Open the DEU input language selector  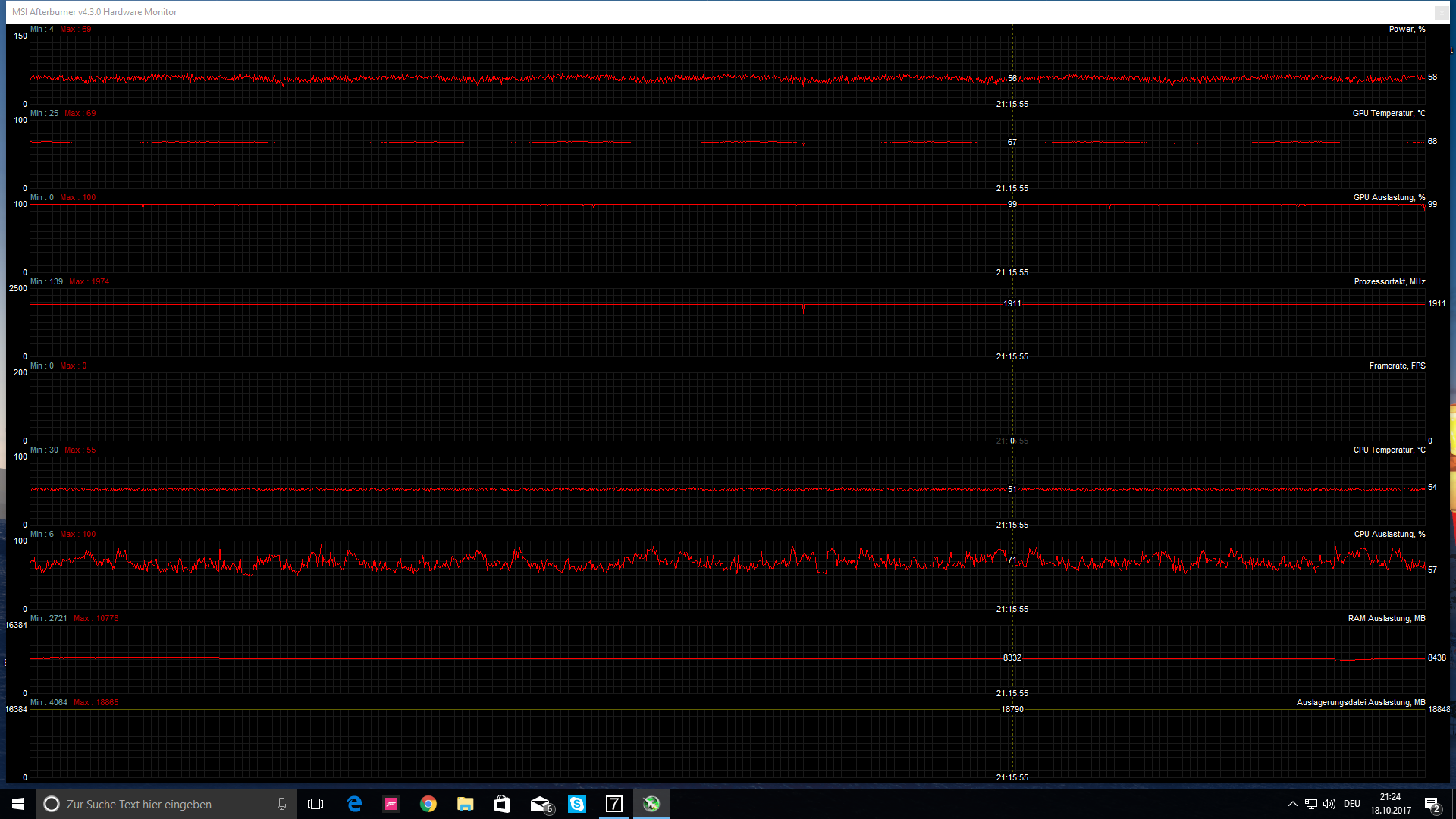(x=1352, y=804)
